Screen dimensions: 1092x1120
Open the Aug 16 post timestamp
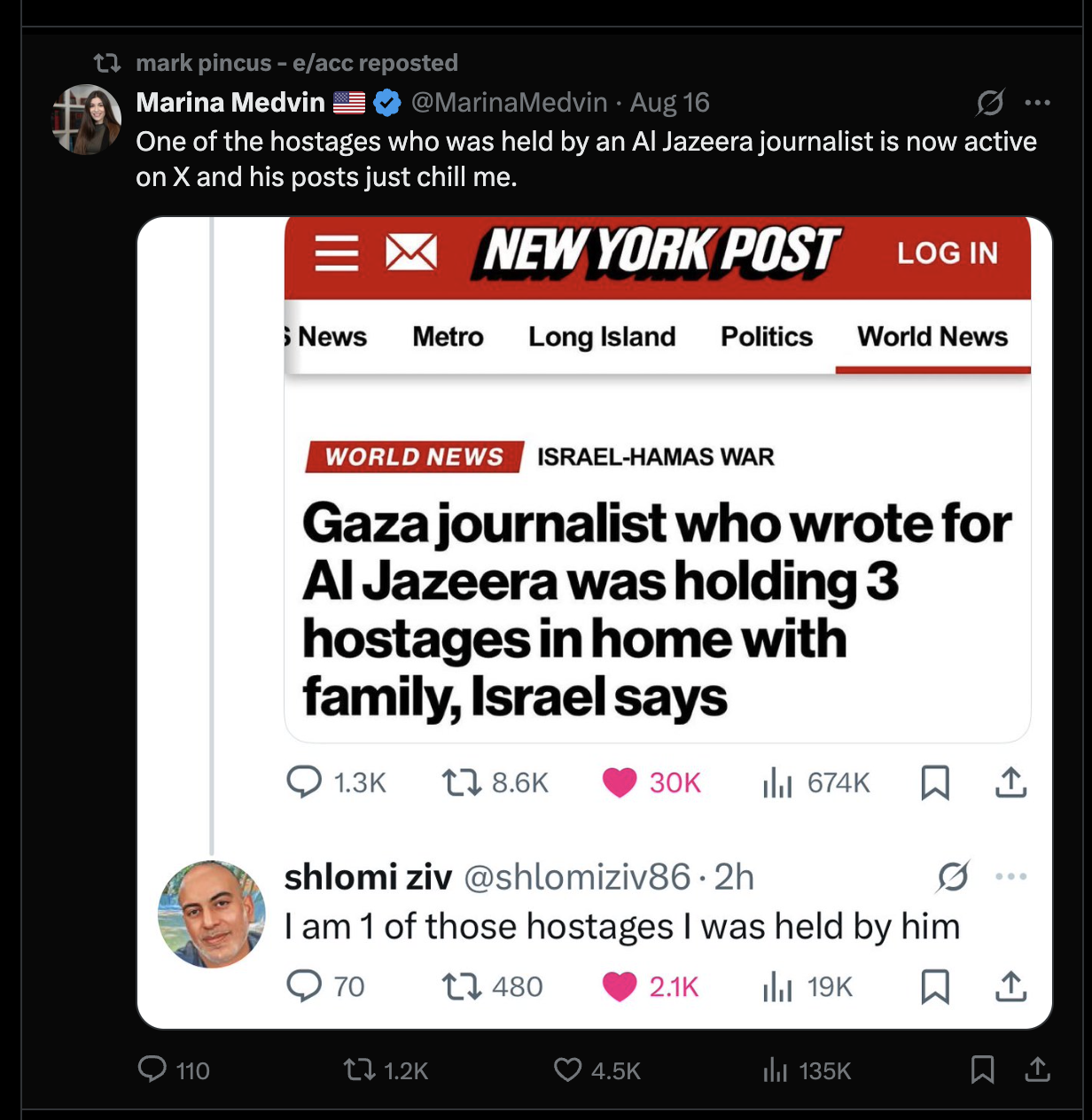point(670,103)
